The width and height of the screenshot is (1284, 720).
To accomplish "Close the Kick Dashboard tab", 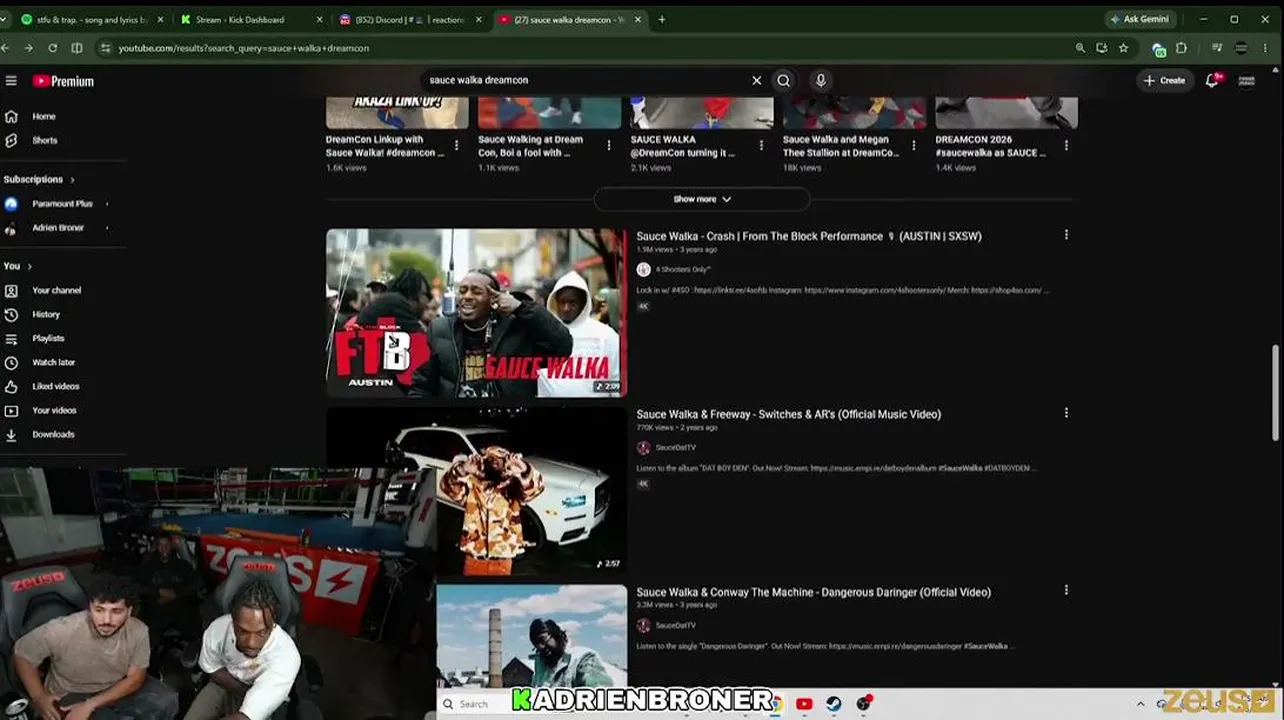I will (320, 20).
